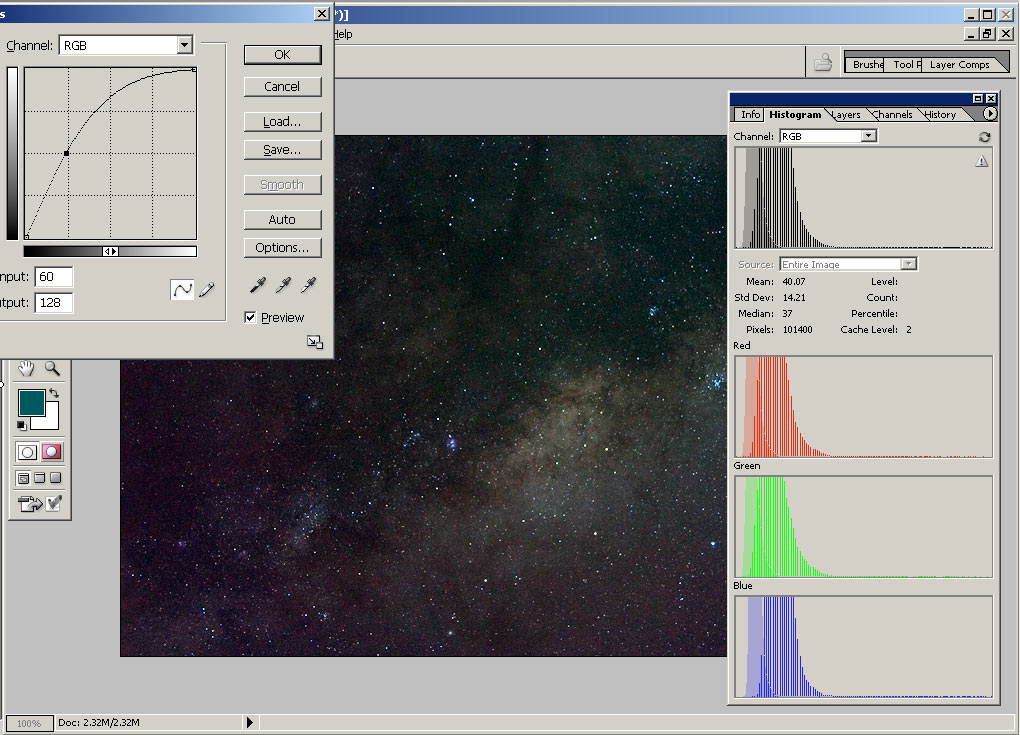Image resolution: width=1020 pixels, height=735 pixels.
Task: Click OK to apply the curve
Action: coord(282,55)
